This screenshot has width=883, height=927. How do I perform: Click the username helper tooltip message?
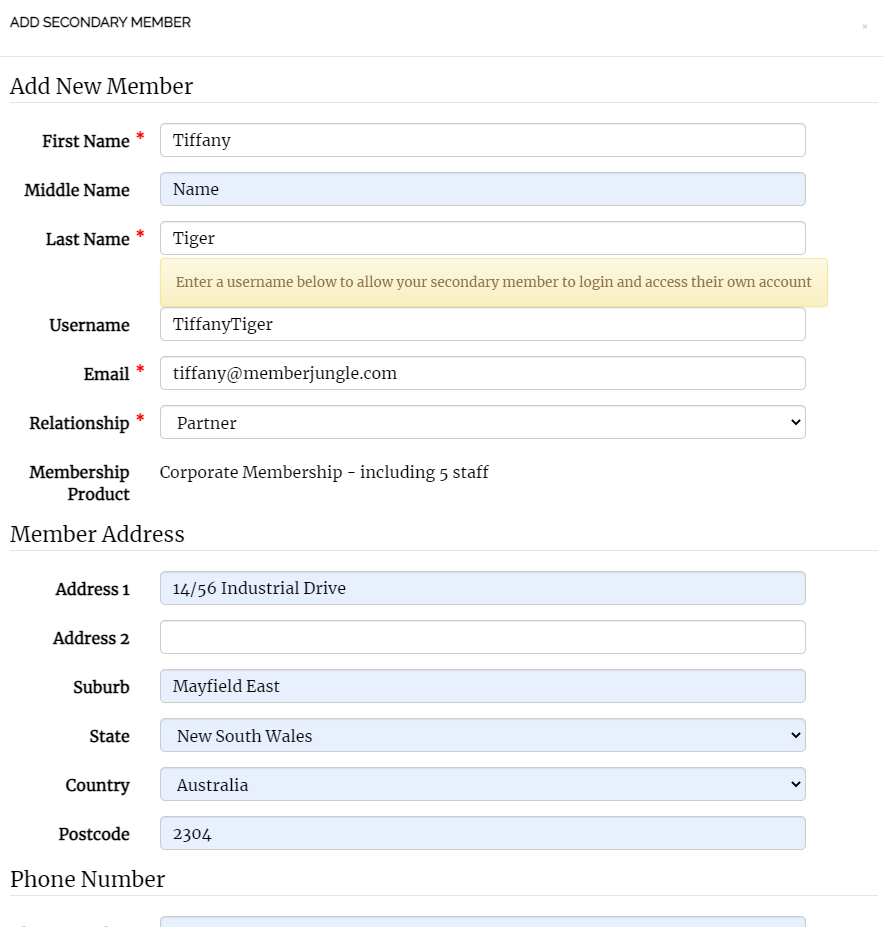(494, 282)
